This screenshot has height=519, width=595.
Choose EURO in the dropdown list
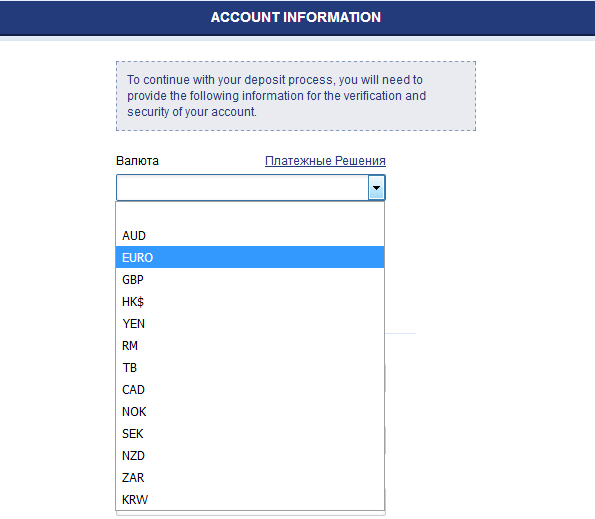(250, 257)
